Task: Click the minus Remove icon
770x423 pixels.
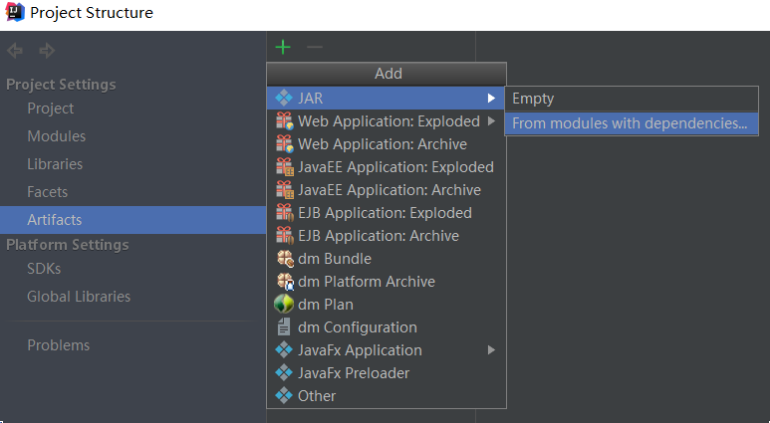Action: click(314, 47)
